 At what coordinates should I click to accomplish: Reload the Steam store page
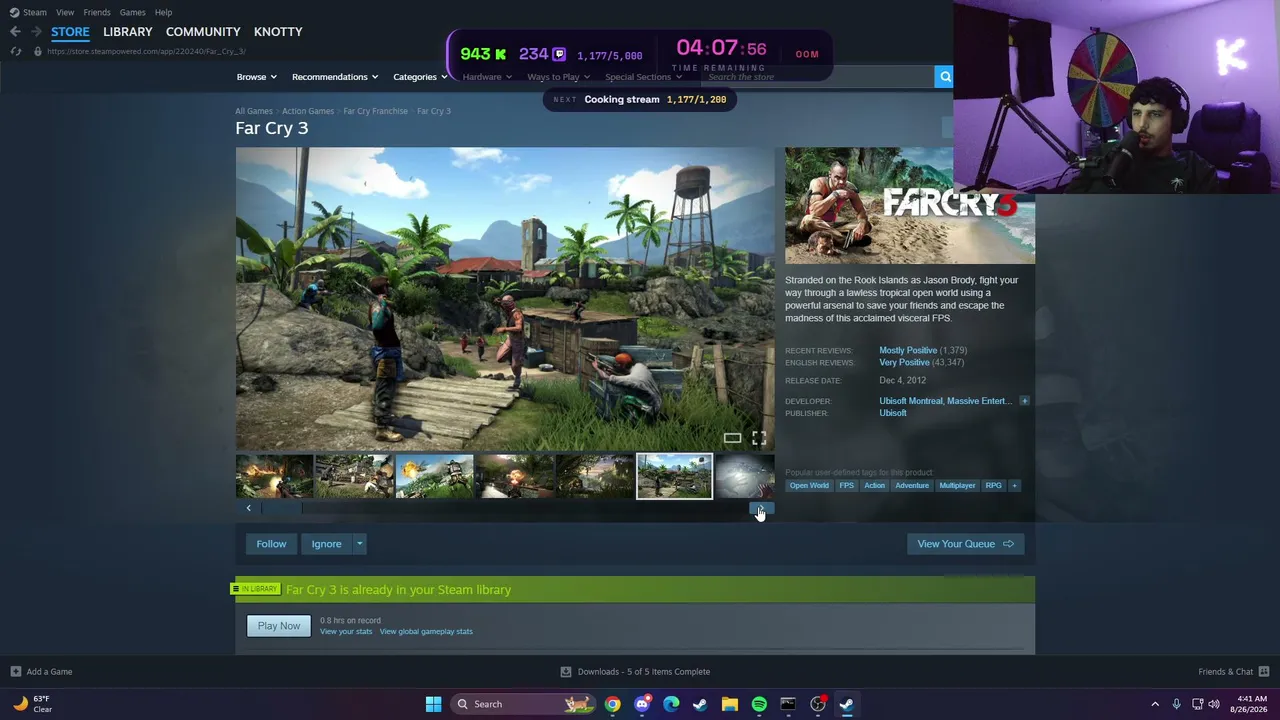point(15,51)
